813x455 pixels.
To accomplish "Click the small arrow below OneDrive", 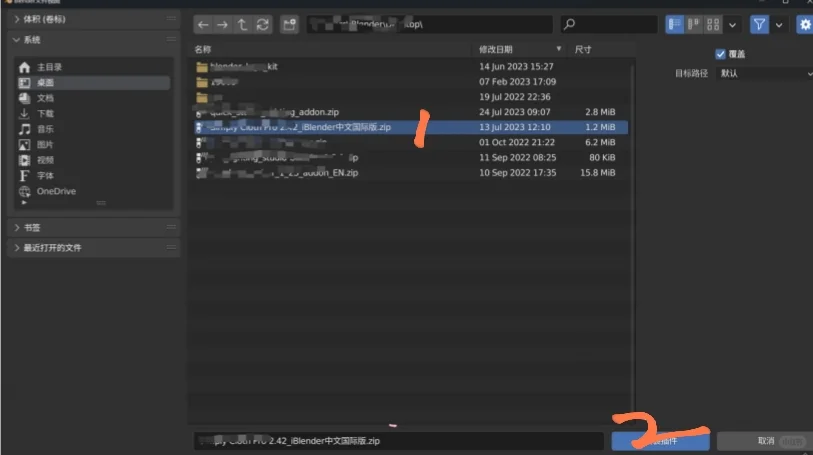I will pos(24,203).
